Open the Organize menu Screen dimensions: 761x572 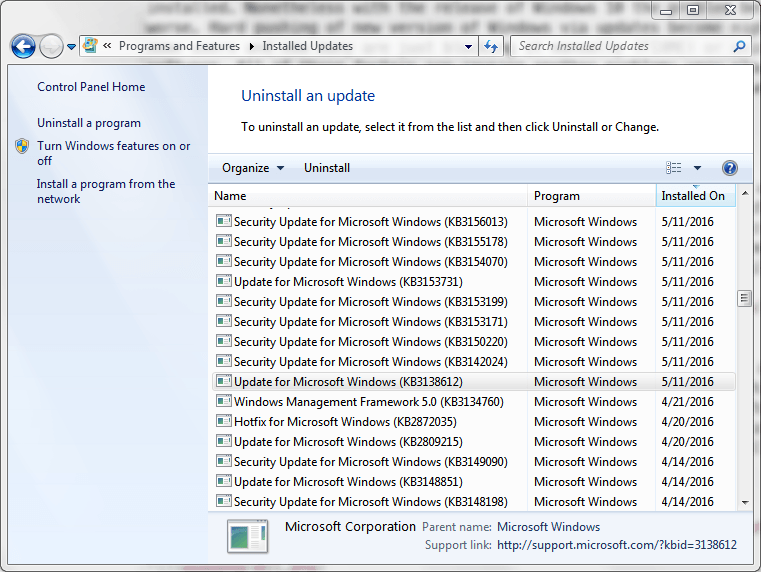pyautogui.click(x=253, y=168)
